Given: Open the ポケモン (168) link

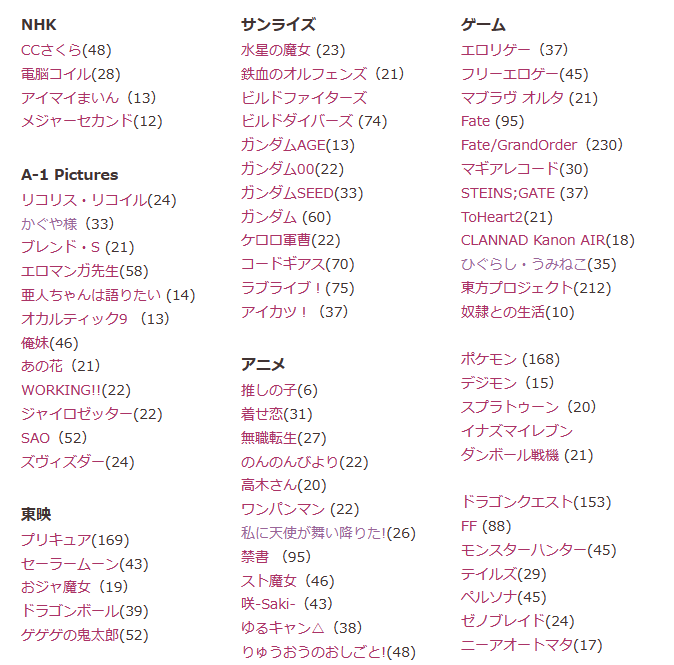Looking at the screenshot, I should point(510,359).
